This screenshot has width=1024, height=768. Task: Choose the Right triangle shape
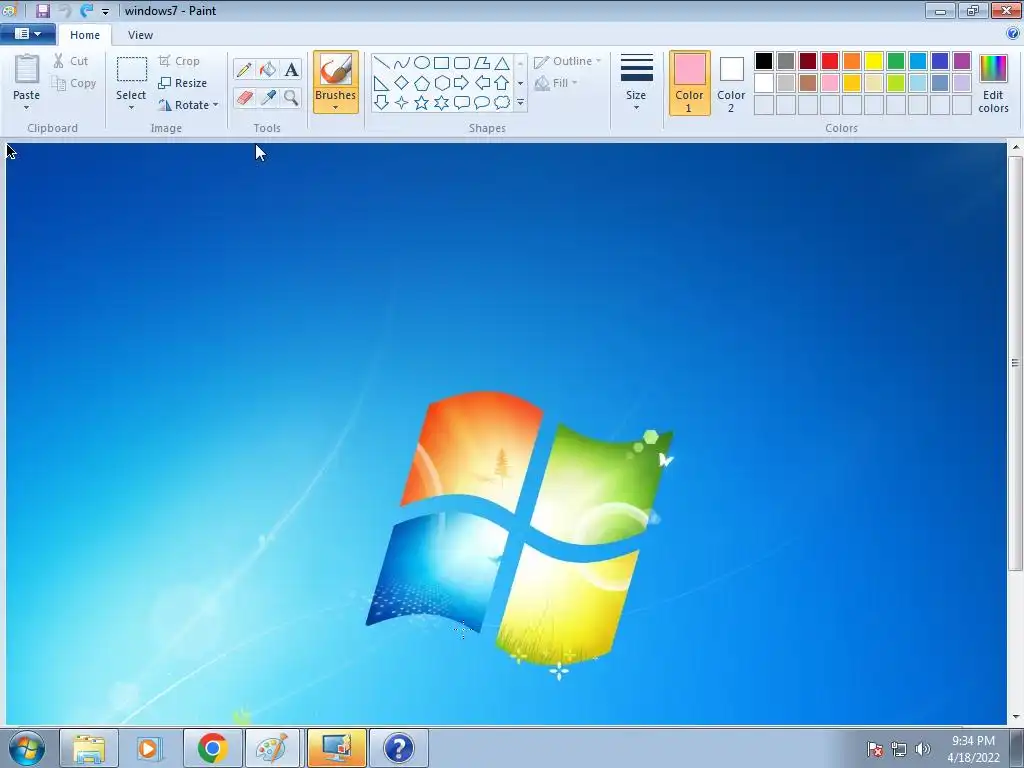pos(381,83)
